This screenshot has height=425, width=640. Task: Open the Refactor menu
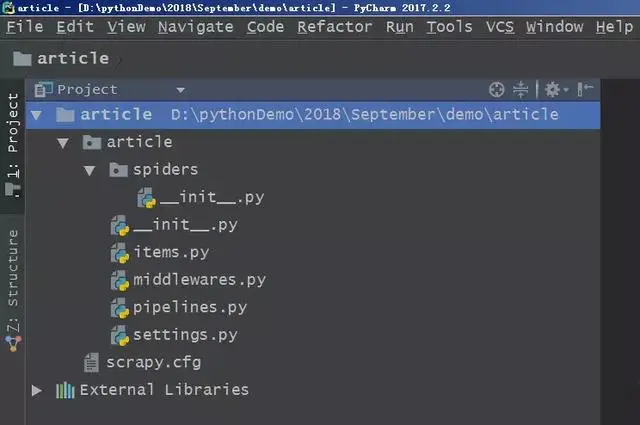click(334, 27)
